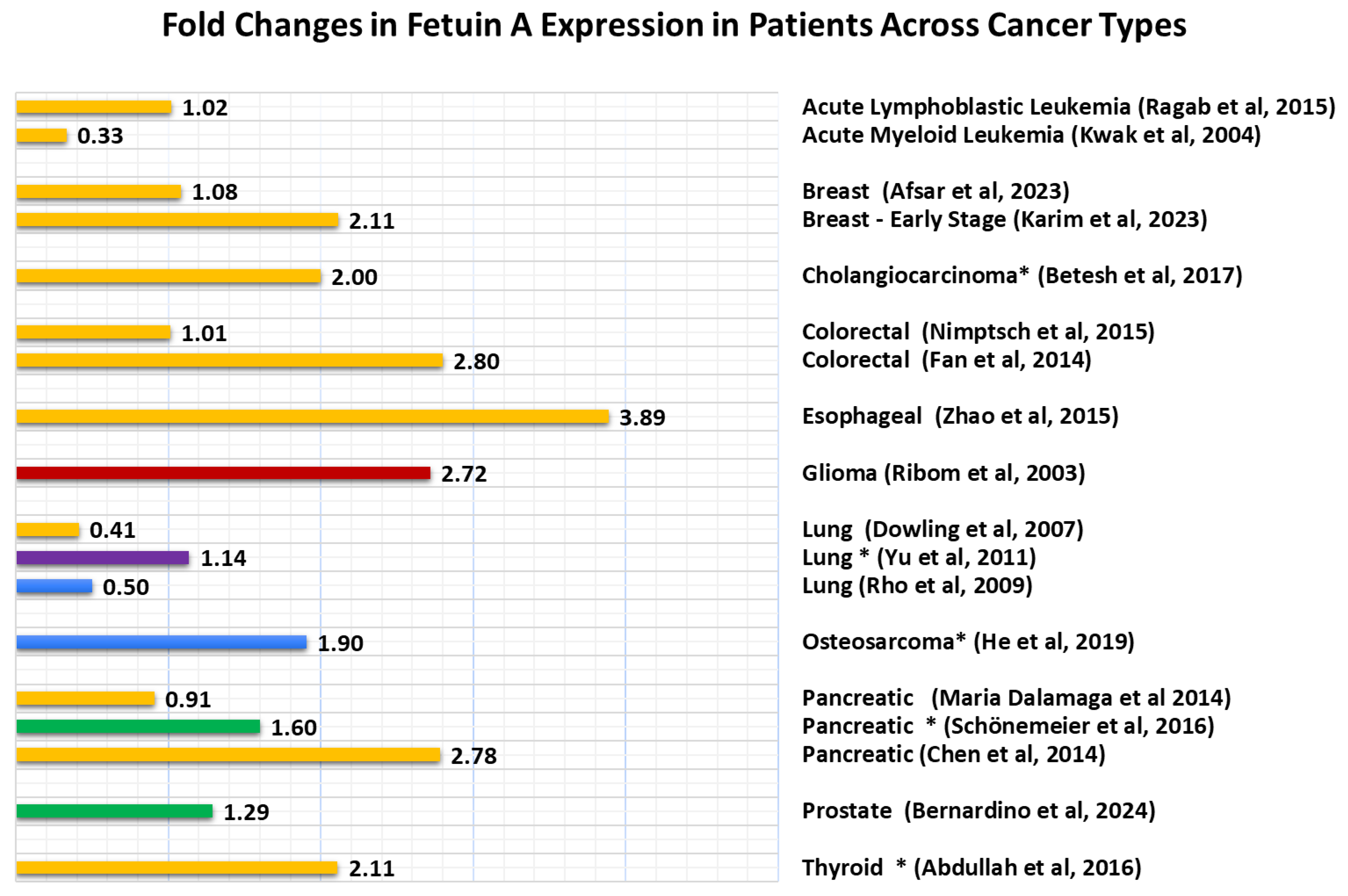1348x896 pixels.
Task: Select the 0.33 data label
Action: (x=100, y=136)
